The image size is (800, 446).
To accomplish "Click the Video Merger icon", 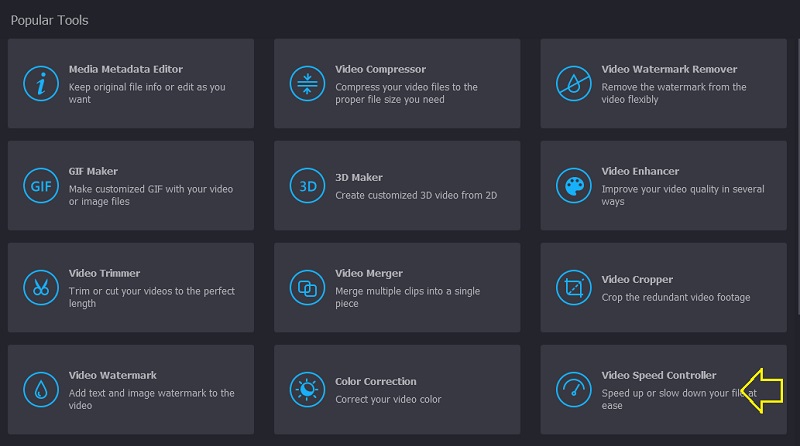I will 307,287.
